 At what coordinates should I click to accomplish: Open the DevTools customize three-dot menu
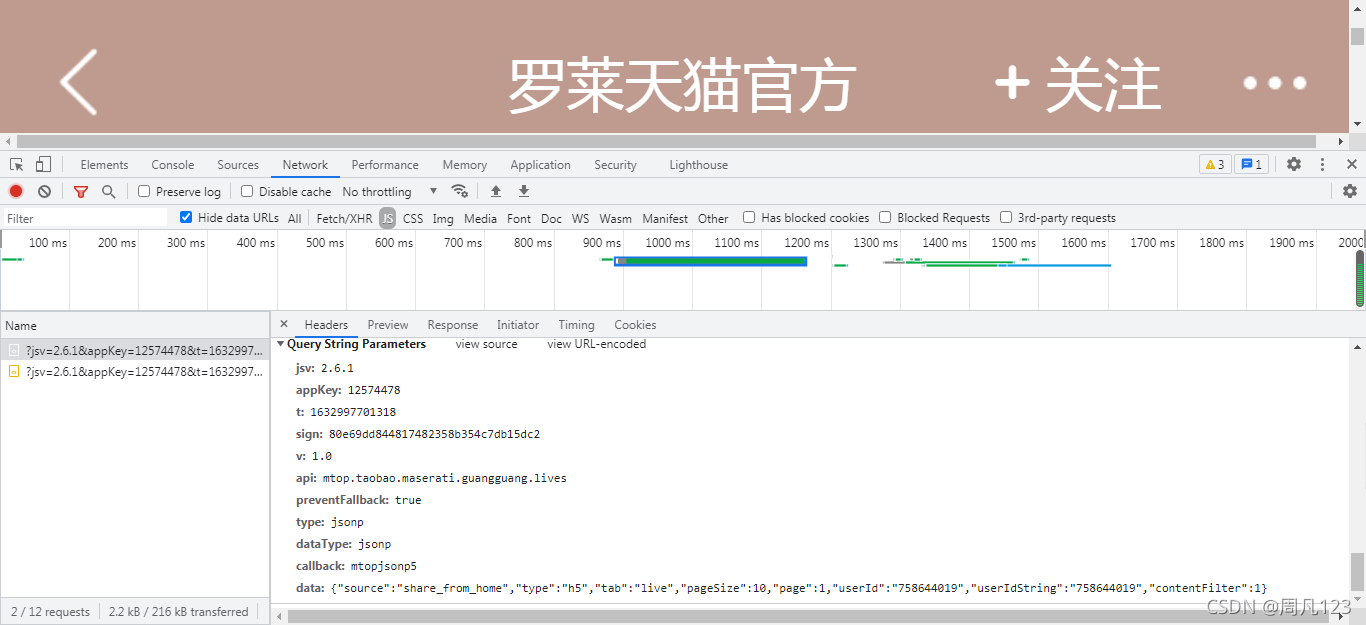tap(1322, 165)
